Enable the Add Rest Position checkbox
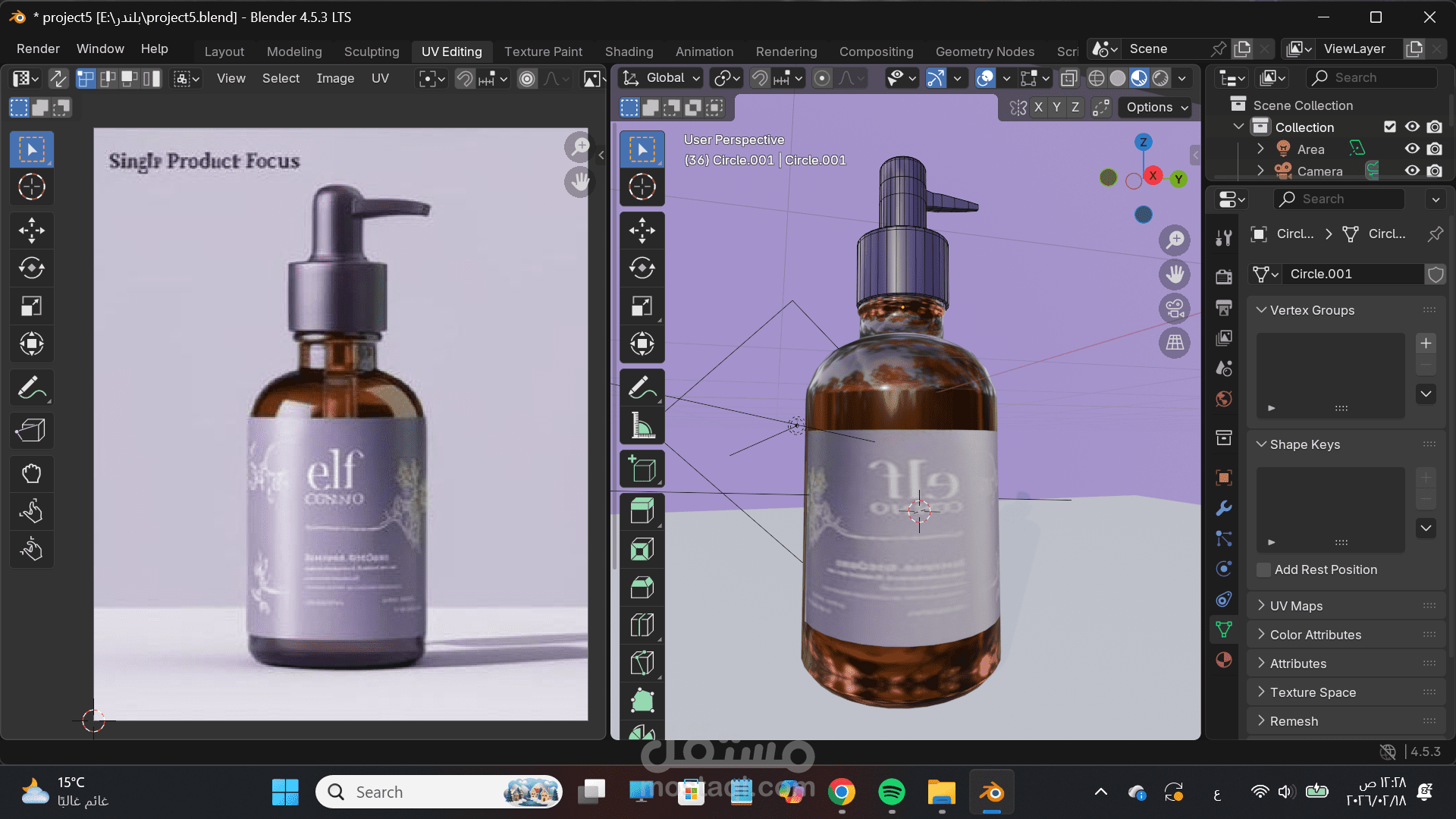Screen dimensions: 1456x819 pyautogui.click(x=1263, y=570)
